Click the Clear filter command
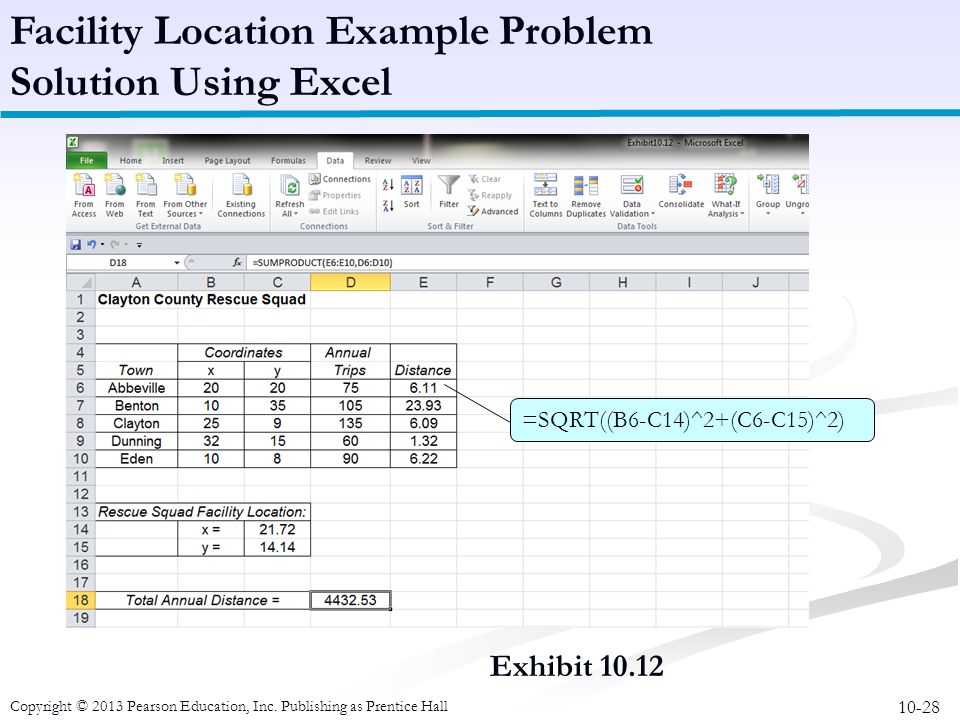Screen dimensions: 960x720 pos(485,179)
